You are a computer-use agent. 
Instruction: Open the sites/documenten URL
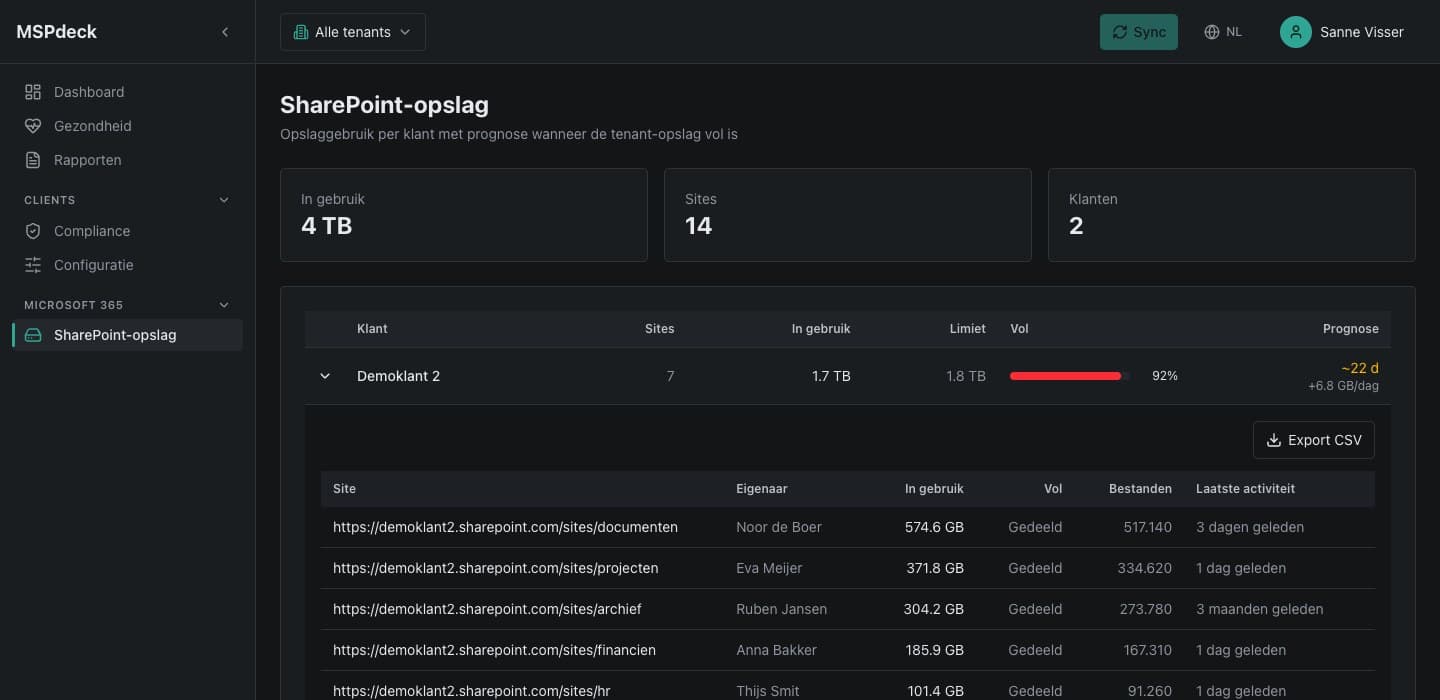pos(505,527)
